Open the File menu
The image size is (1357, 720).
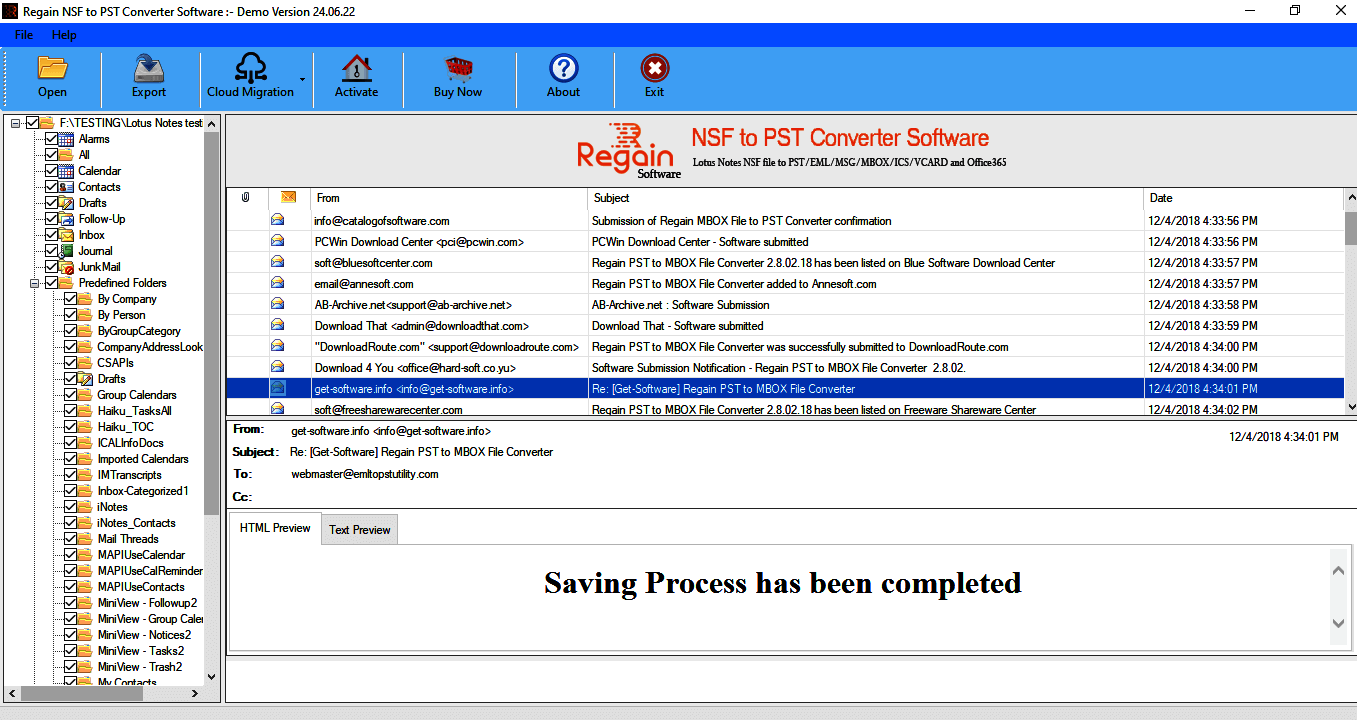24,35
